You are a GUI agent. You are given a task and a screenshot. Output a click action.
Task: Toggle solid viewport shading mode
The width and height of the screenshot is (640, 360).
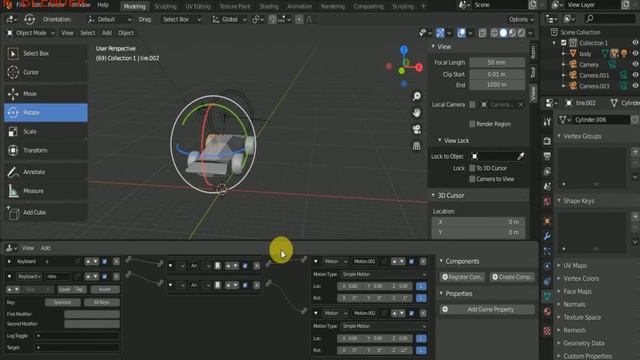pos(503,33)
